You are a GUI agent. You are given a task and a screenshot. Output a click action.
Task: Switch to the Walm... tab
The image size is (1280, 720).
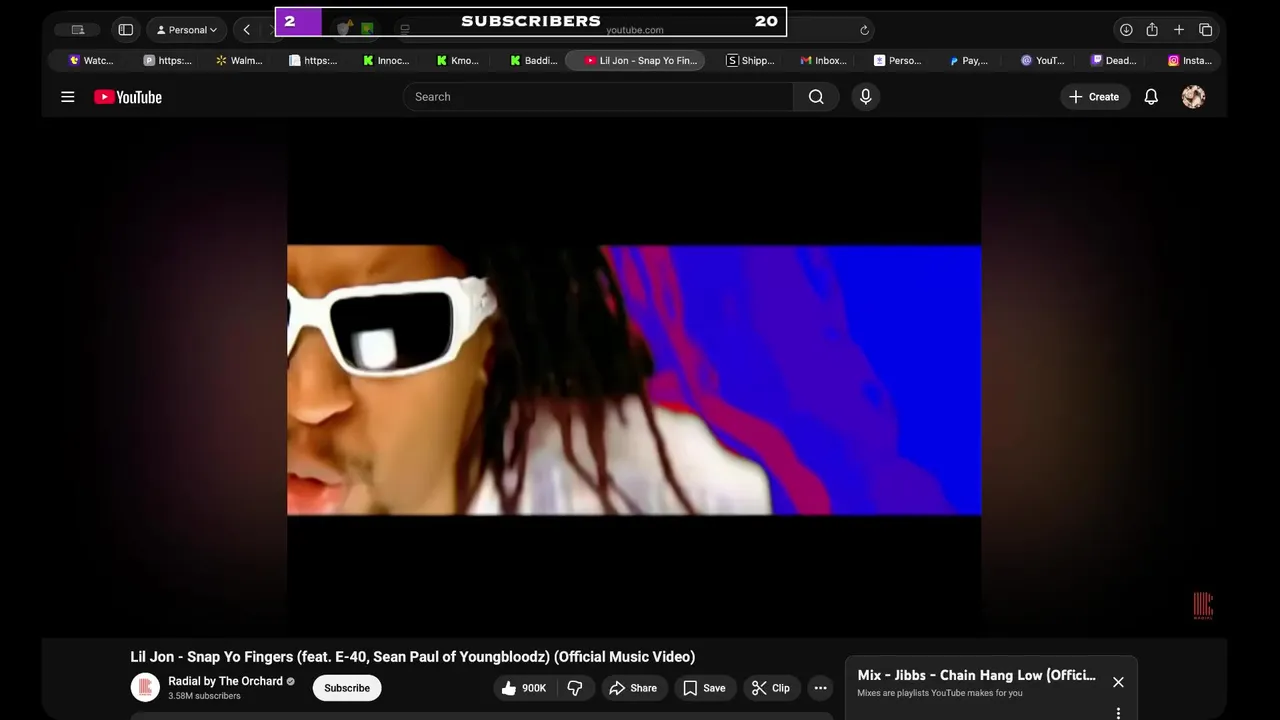click(239, 61)
